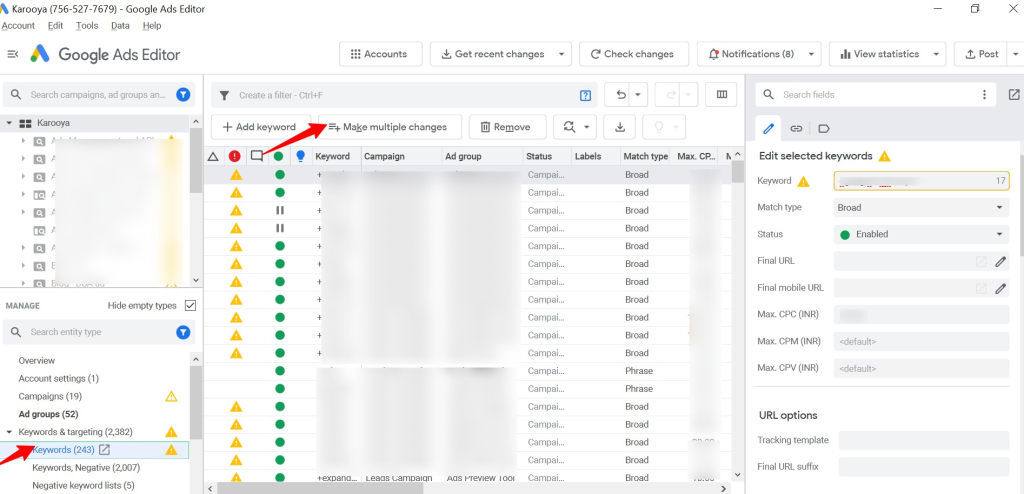Click Make multiple changes button

coord(389,127)
